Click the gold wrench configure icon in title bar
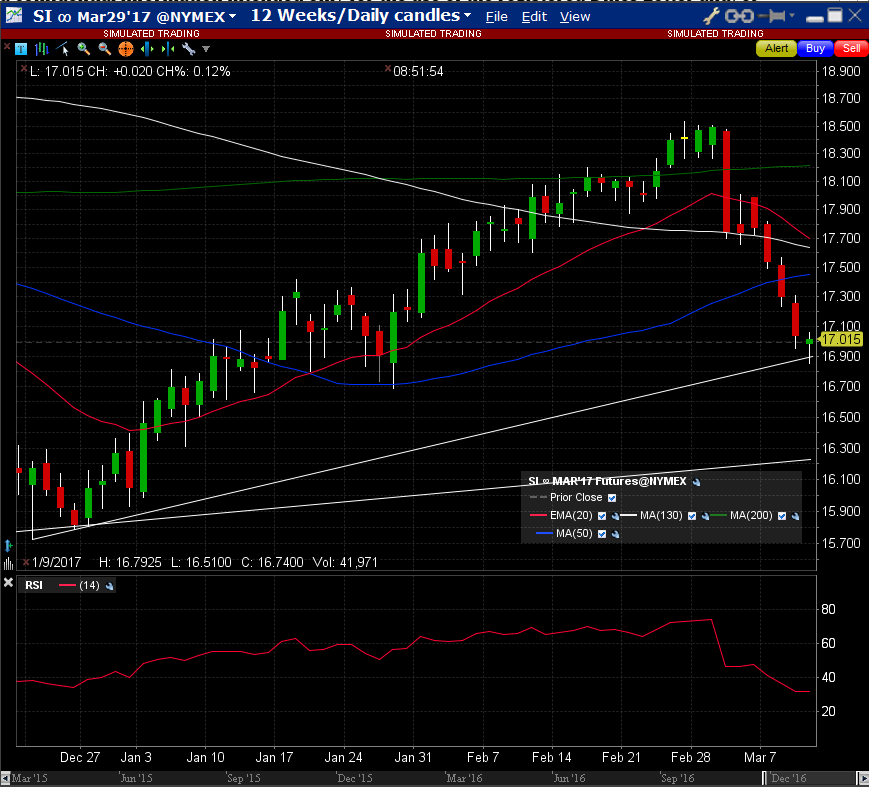Viewport: 869px width, 787px height. click(712, 16)
